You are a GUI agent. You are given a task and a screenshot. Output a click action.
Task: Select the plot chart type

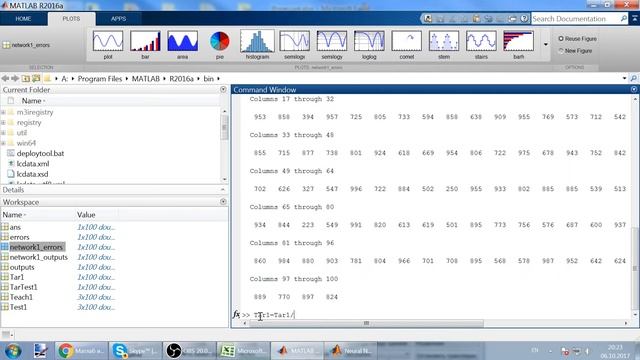point(108,45)
